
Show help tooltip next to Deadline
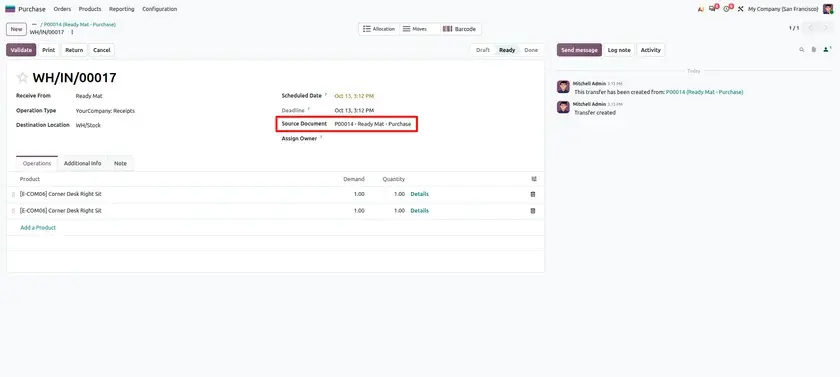coord(309,109)
